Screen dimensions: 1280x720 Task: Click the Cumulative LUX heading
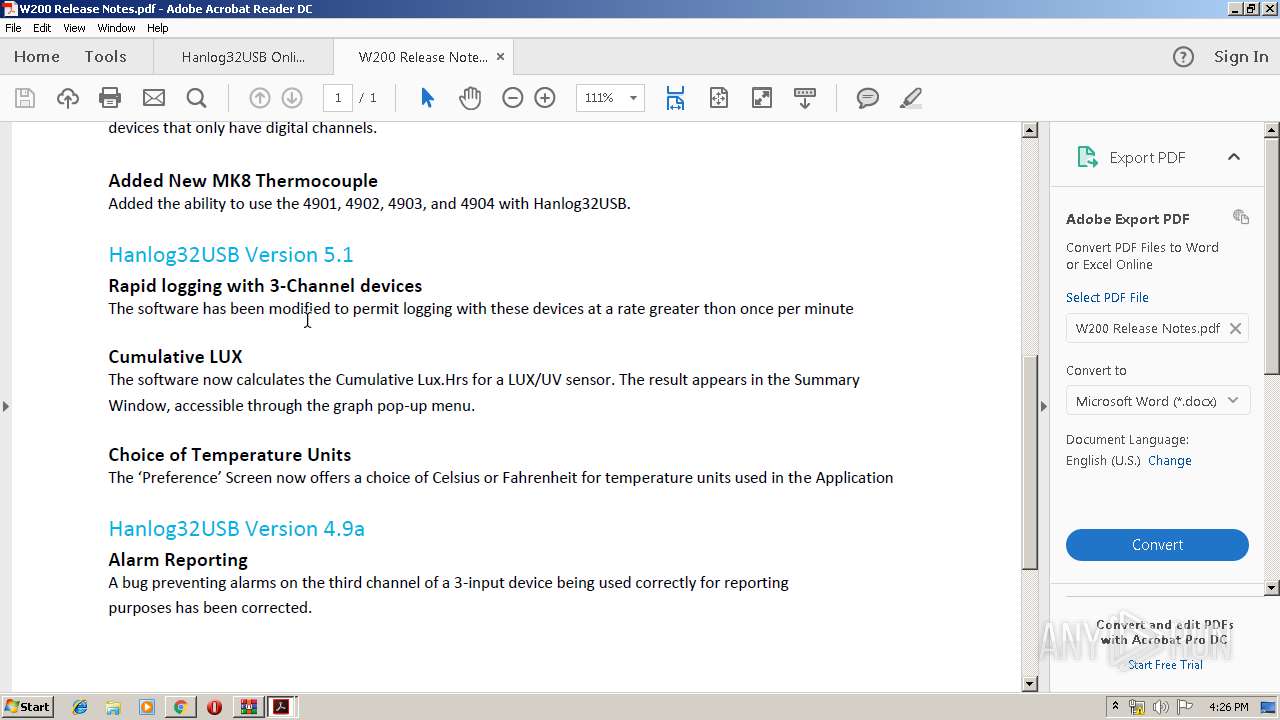click(175, 357)
